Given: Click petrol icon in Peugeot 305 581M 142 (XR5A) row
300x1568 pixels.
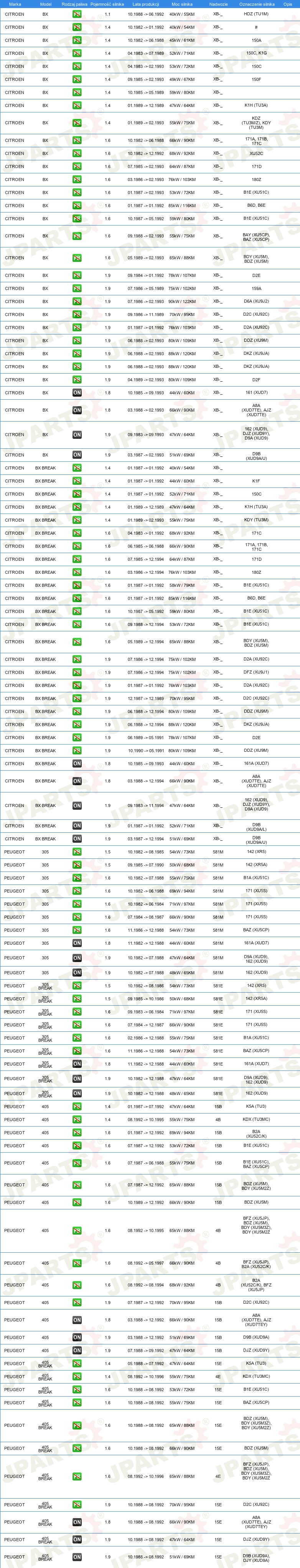Looking at the screenshot, I should coord(77,865).
